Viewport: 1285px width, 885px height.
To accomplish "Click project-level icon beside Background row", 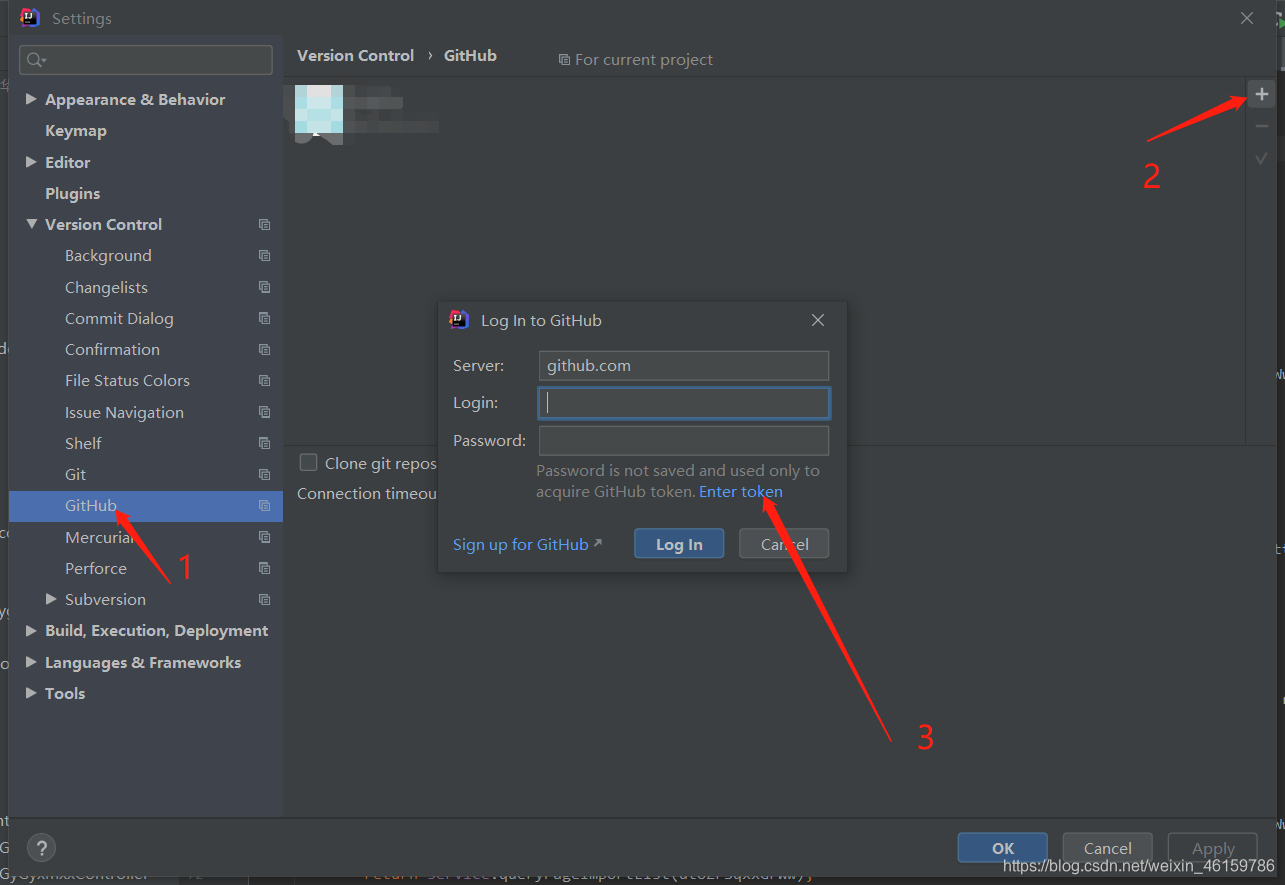I will click(264, 256).
